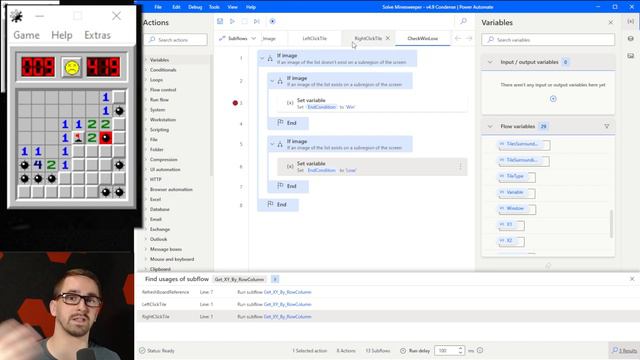Viewport: 640px width, 360px height.
Task: Select the CheckWinLose subflow tab
Action: click(422, 38)
